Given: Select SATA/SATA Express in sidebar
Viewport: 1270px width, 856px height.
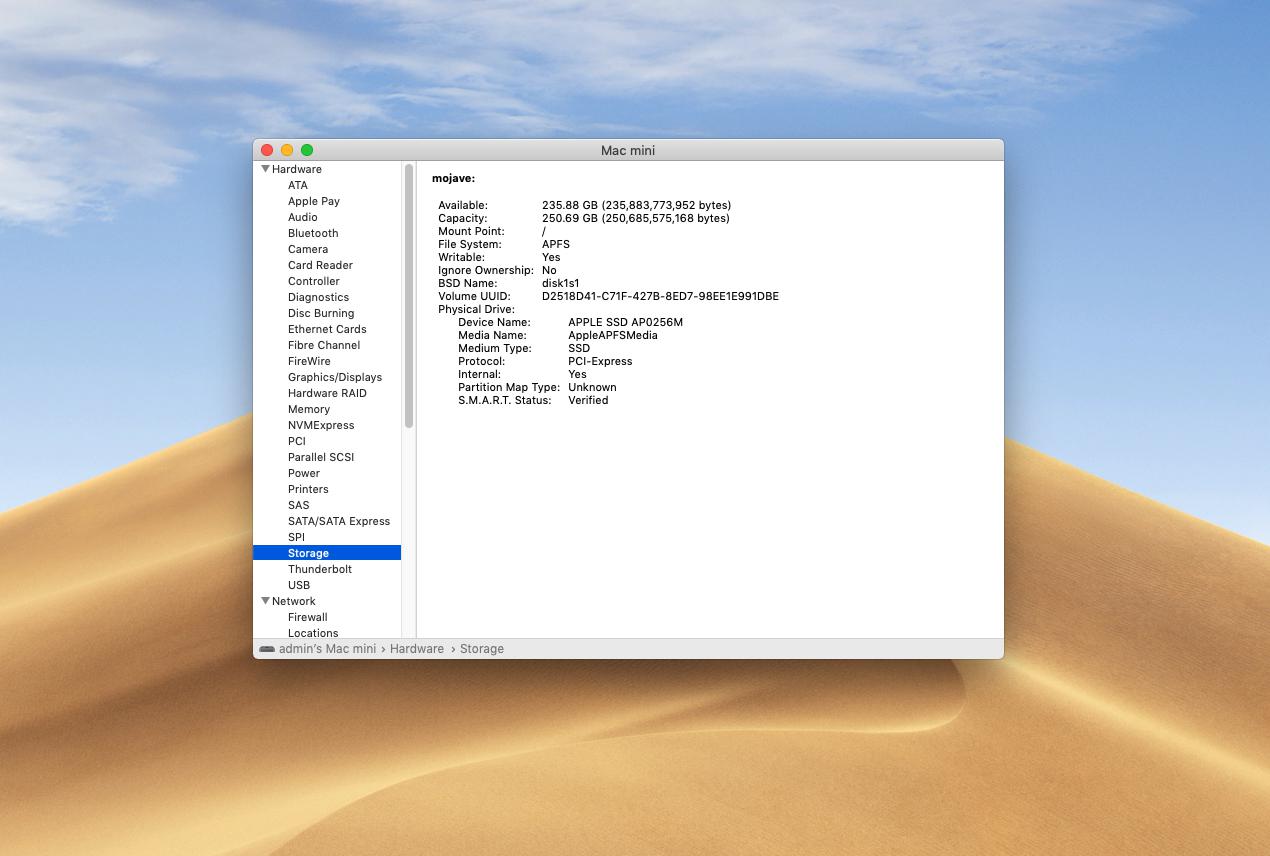Looking at the screenshot, I should 339,521.
